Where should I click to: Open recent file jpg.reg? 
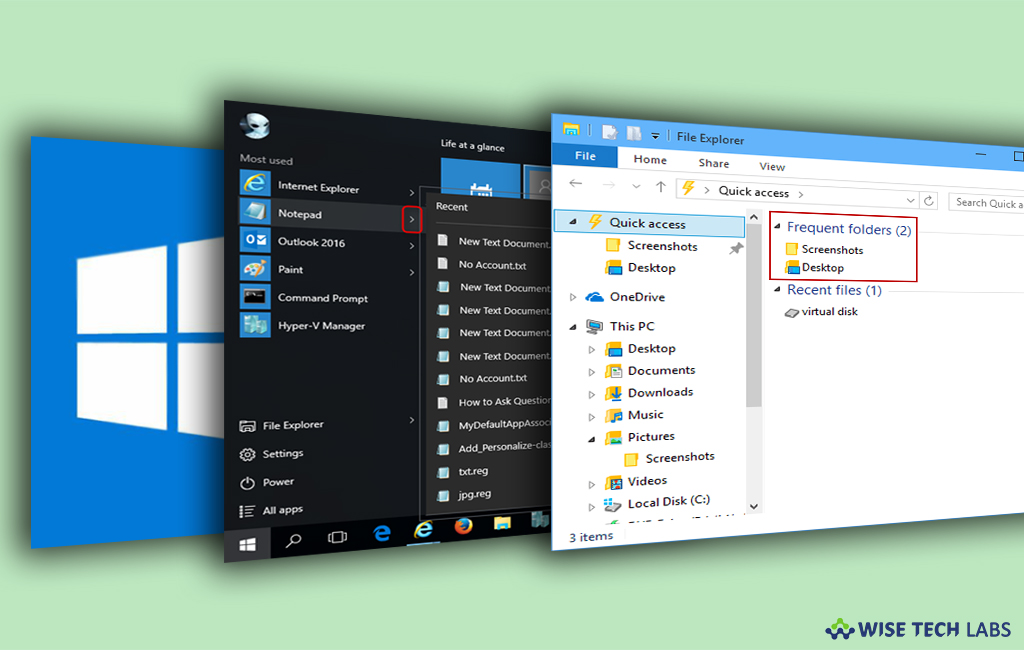[x=474, y=494]
